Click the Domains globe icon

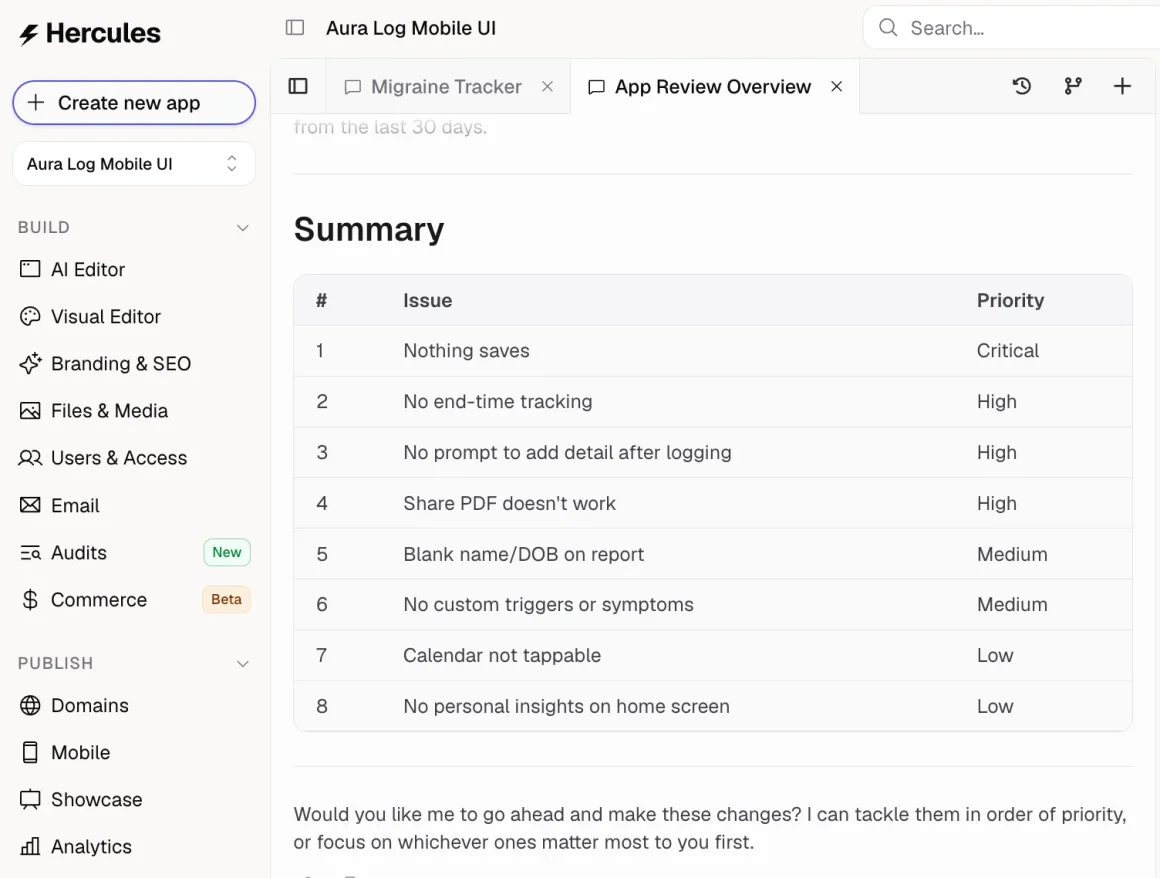pyautogui.click(x=30, y=706)
